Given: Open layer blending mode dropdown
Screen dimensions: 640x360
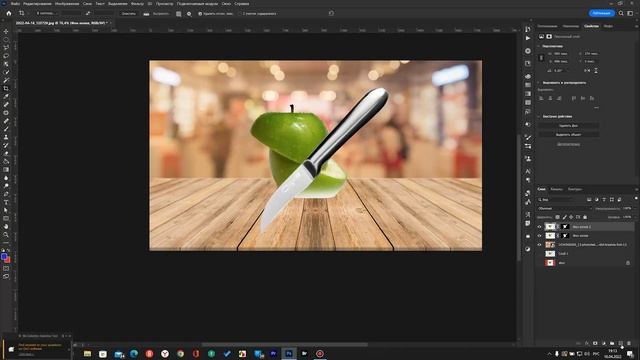Looking at the screenshot, I should pyautogui.click(x=564, y=208).
